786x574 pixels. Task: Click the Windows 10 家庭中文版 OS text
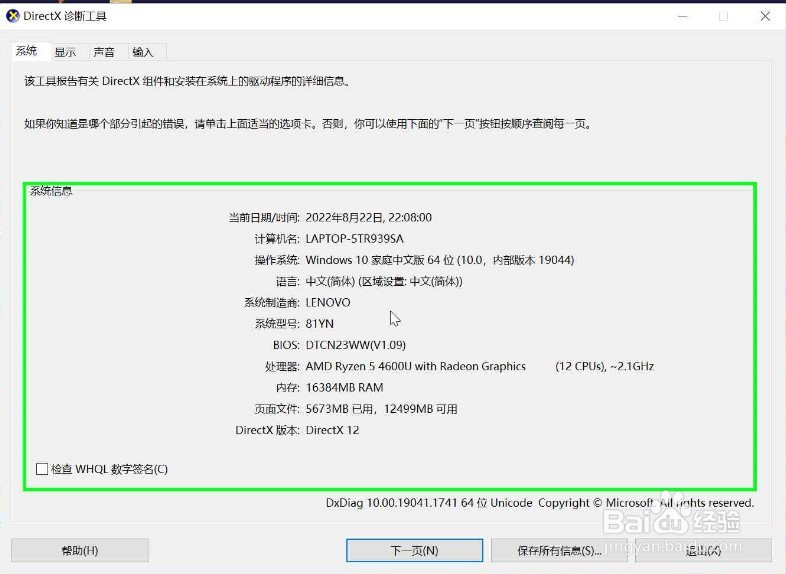(440, 260)
